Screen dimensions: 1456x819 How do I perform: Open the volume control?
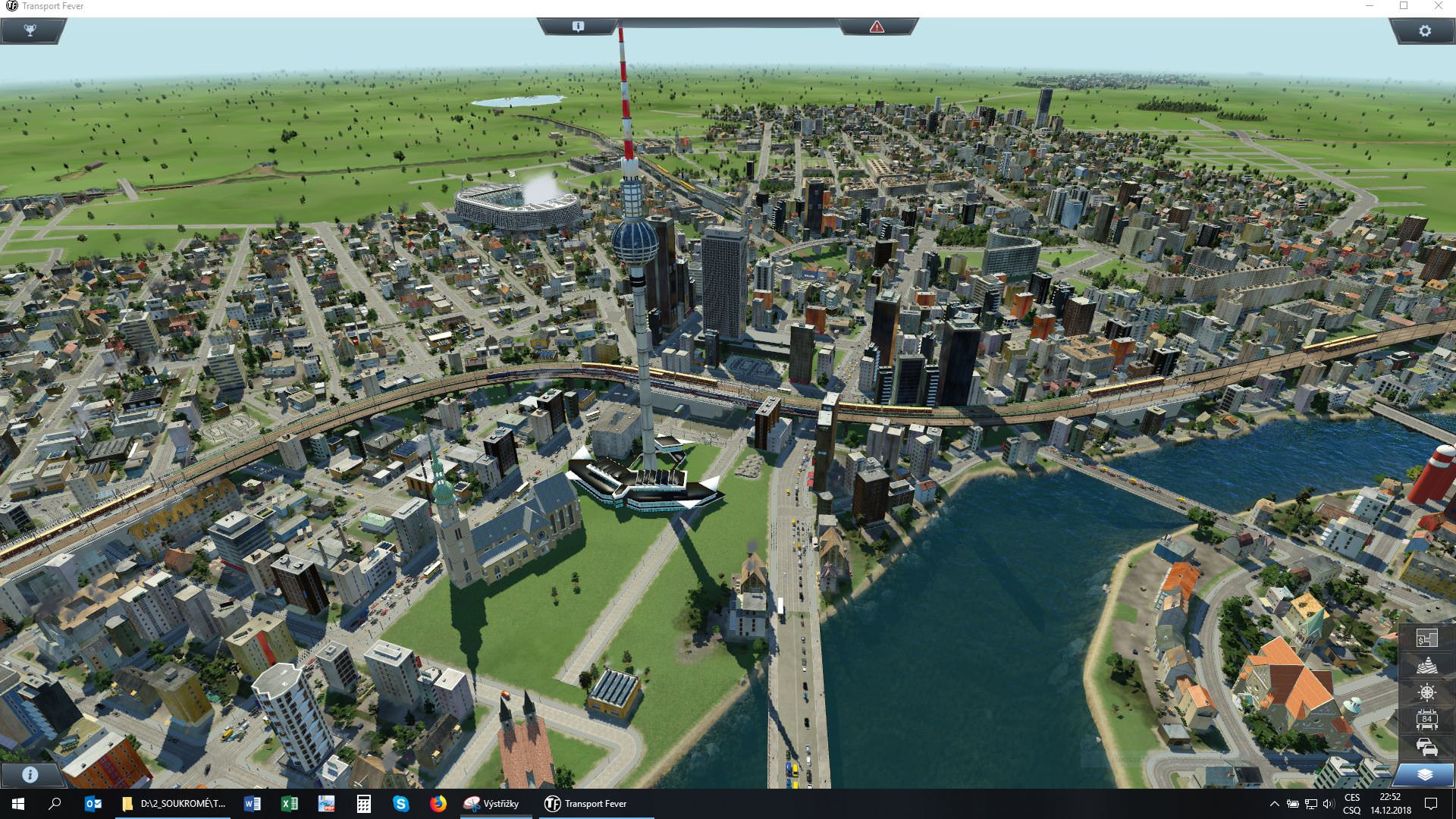[x=1328, y=804]
